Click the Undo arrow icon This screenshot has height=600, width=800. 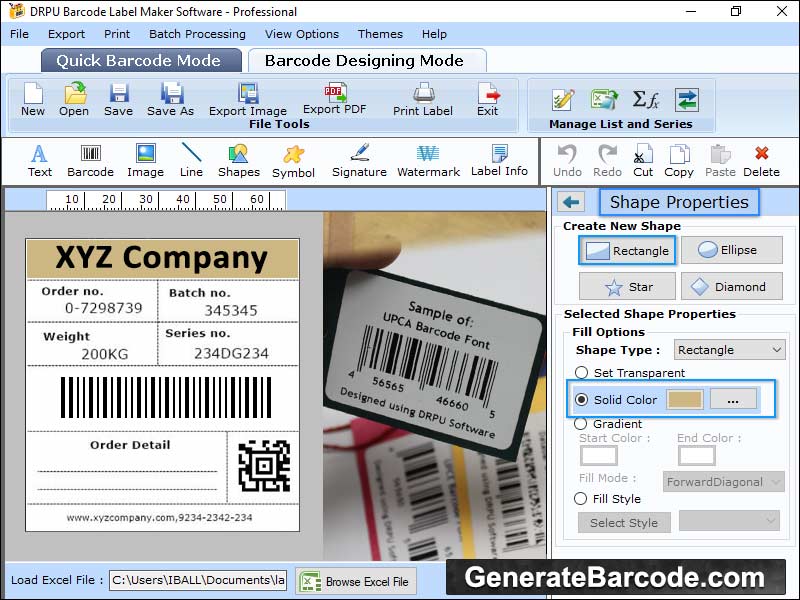pos(567,154)
